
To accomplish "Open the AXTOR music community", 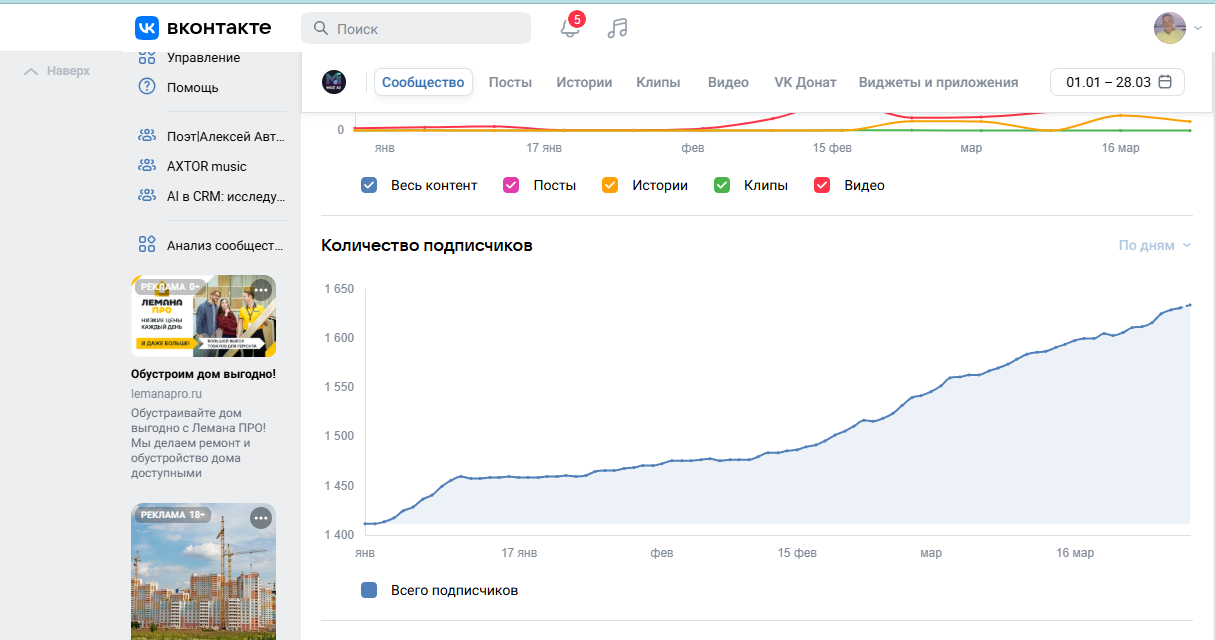I will click(x=206, y=166).
